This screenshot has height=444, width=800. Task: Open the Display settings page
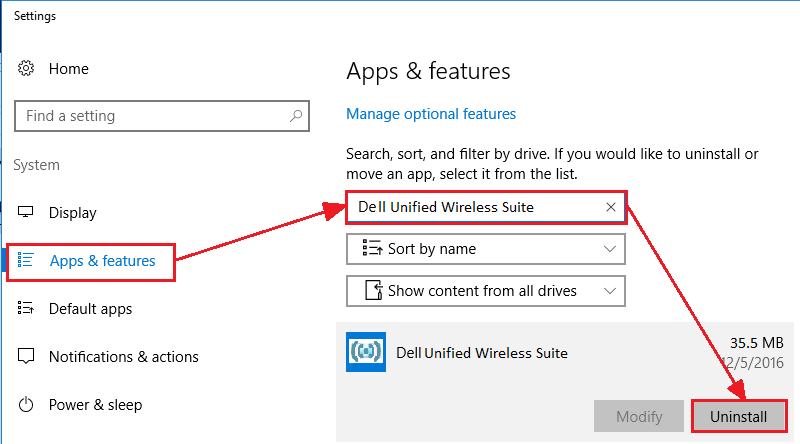click(x=72, y=213)
